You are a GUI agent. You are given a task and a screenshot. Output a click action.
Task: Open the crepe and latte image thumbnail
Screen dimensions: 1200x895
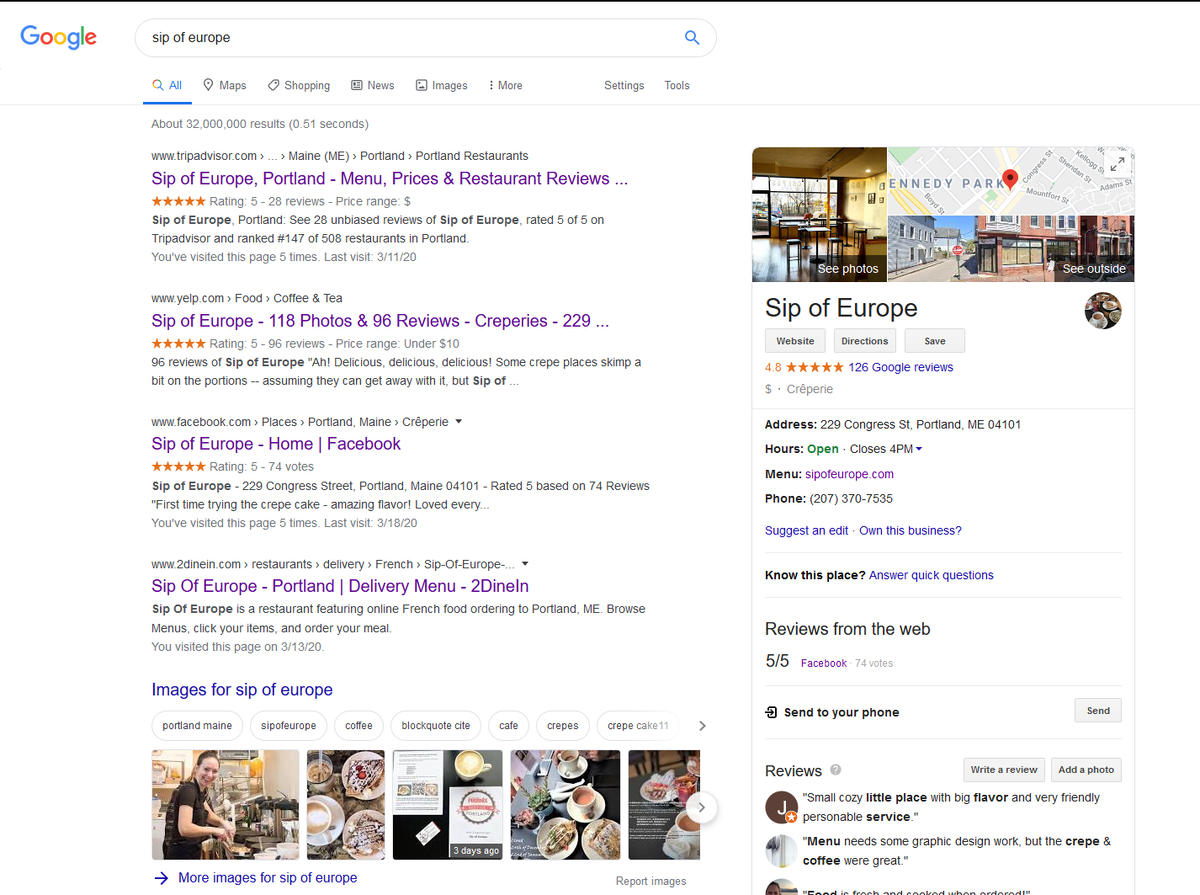coord(346,805)
